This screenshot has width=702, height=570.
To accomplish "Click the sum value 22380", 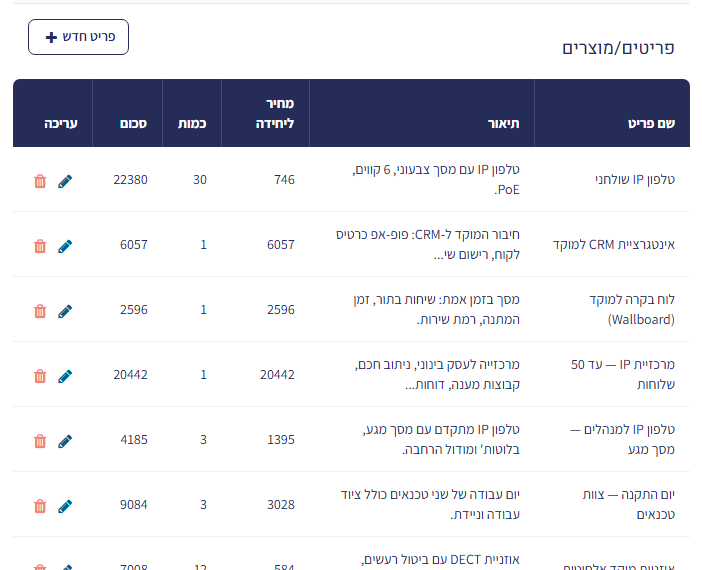I will (x=130, y=180).
